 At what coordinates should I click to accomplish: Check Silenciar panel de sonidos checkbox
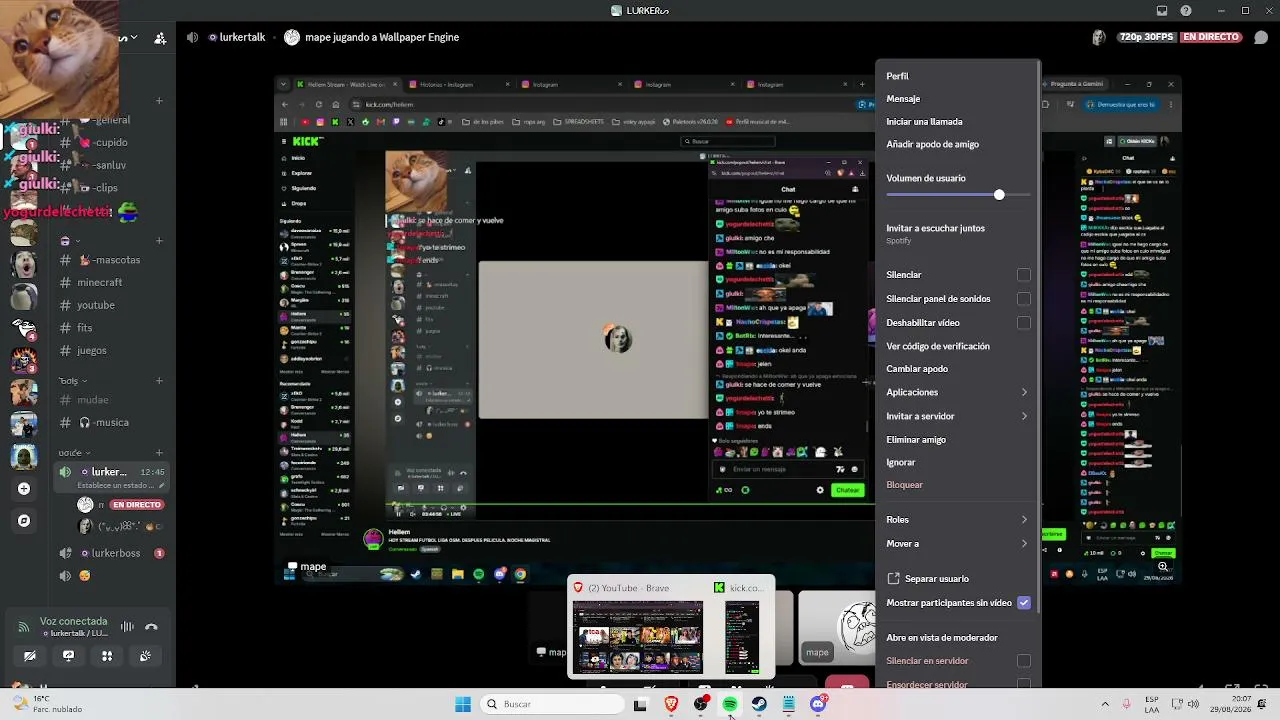click(1023, 299)
